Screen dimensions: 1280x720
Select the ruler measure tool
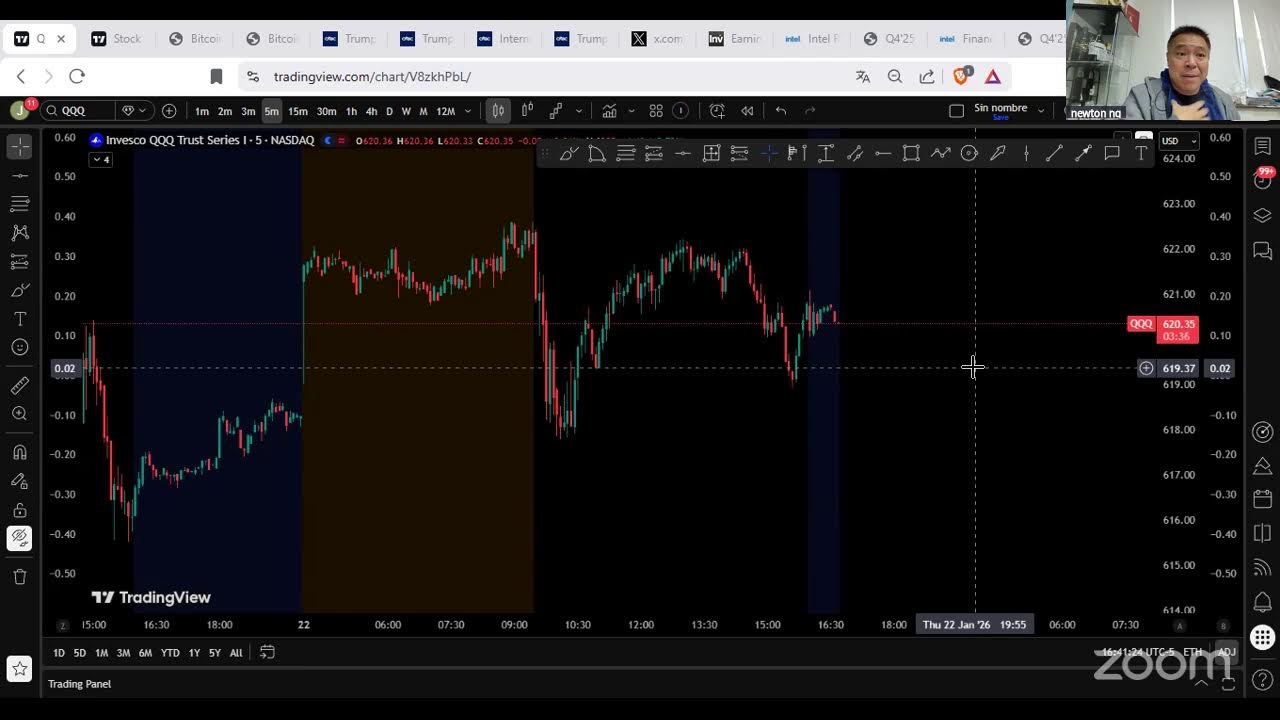pyautogui.click(x=20, y=385)
